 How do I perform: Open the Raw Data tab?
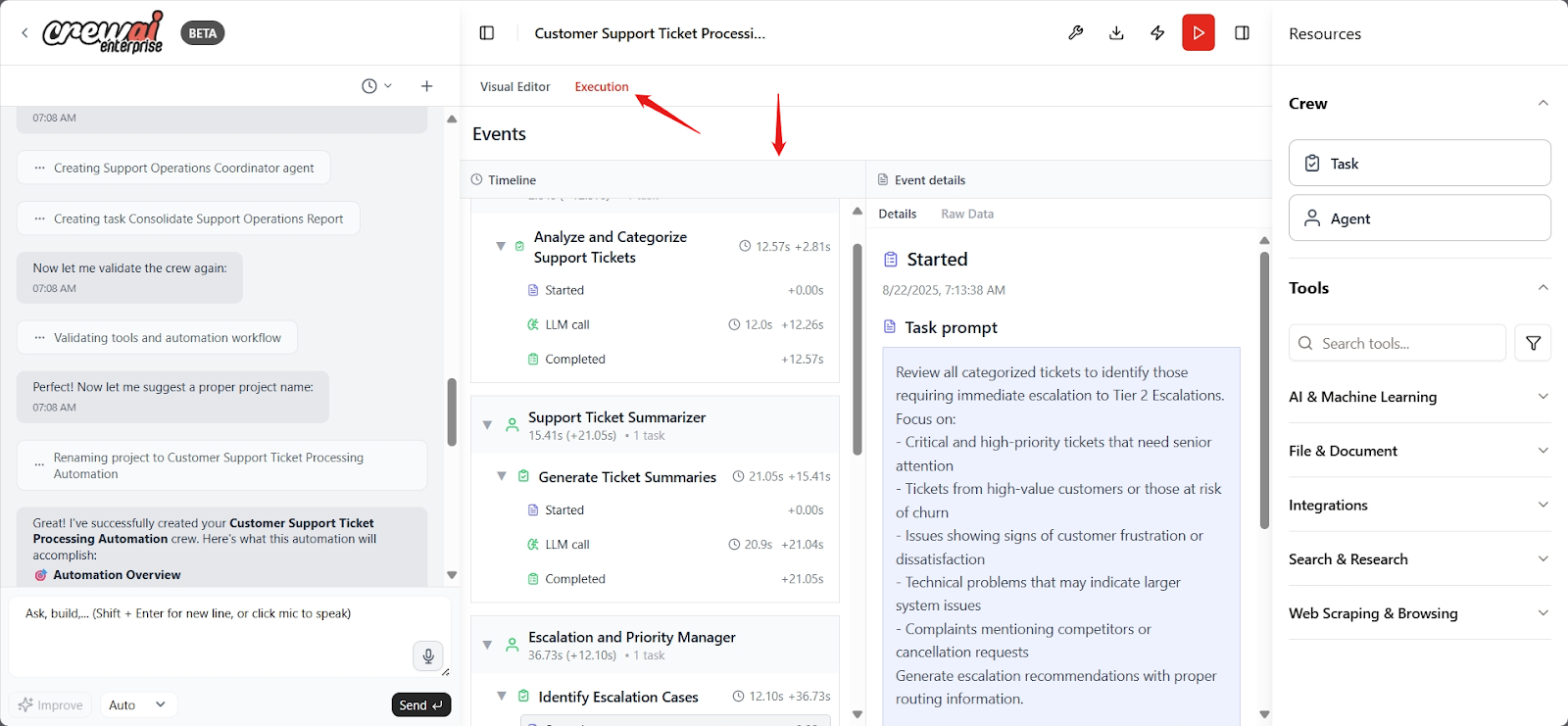(966, 214)
